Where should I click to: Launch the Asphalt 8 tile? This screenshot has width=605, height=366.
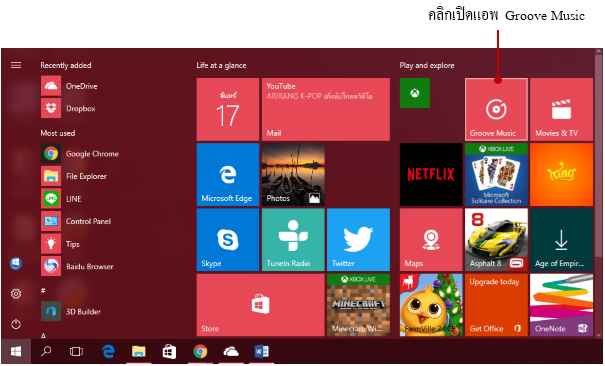(496, 240)
